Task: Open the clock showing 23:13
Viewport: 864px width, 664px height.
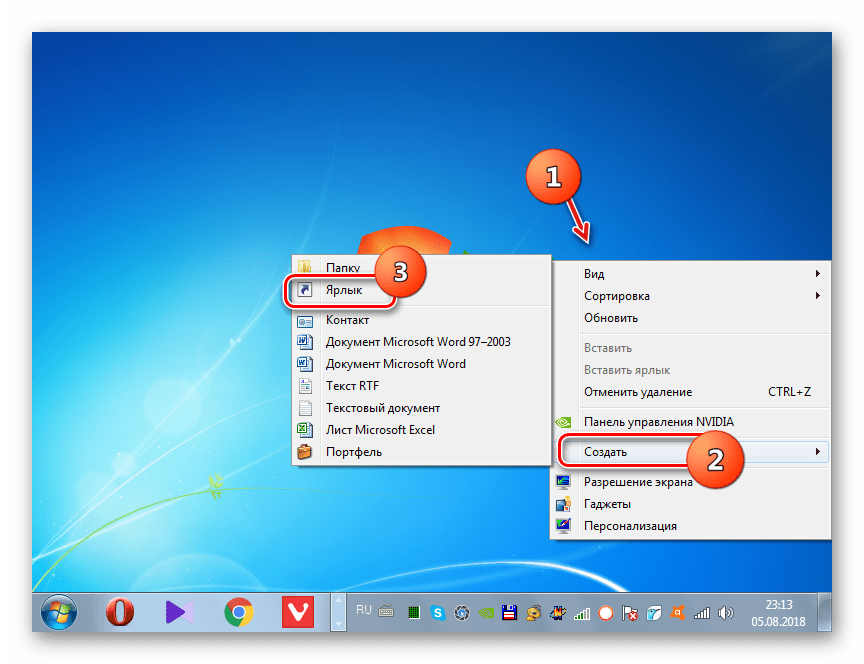Action: (779, 613)
